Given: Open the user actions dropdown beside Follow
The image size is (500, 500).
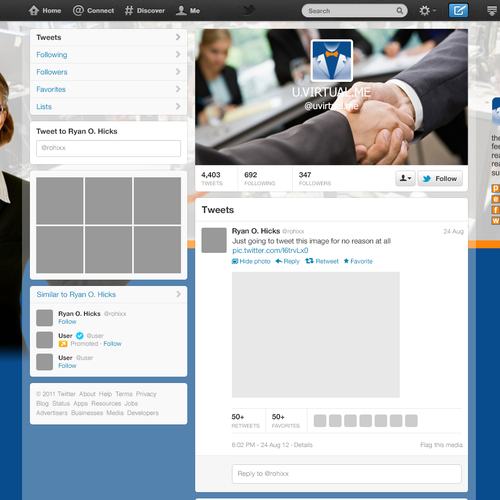Looking at the screenshot, I should (405, 178).
